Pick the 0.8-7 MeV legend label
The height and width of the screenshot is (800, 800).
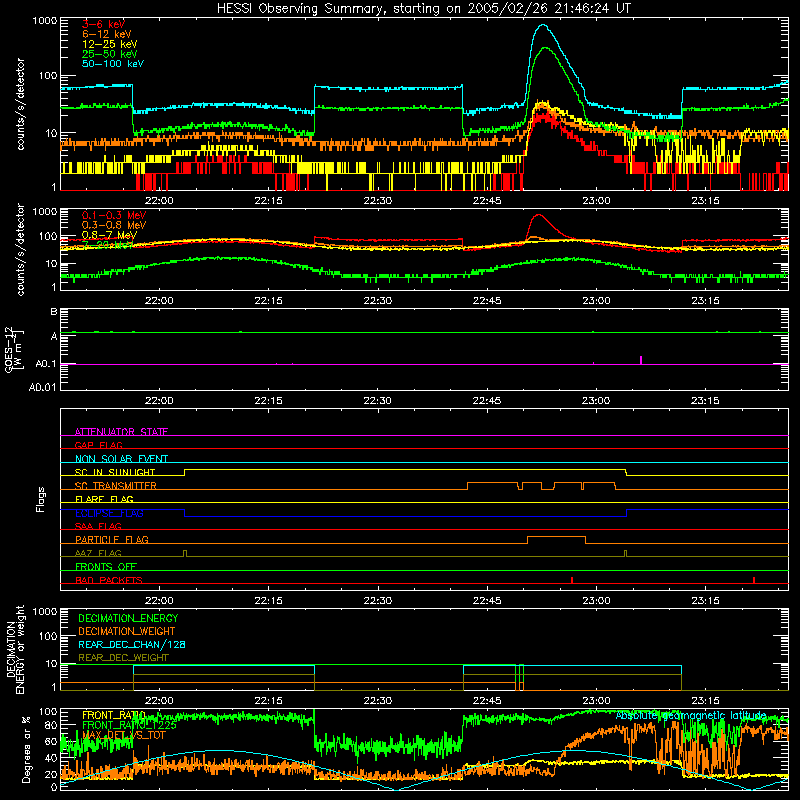[109, 235]
